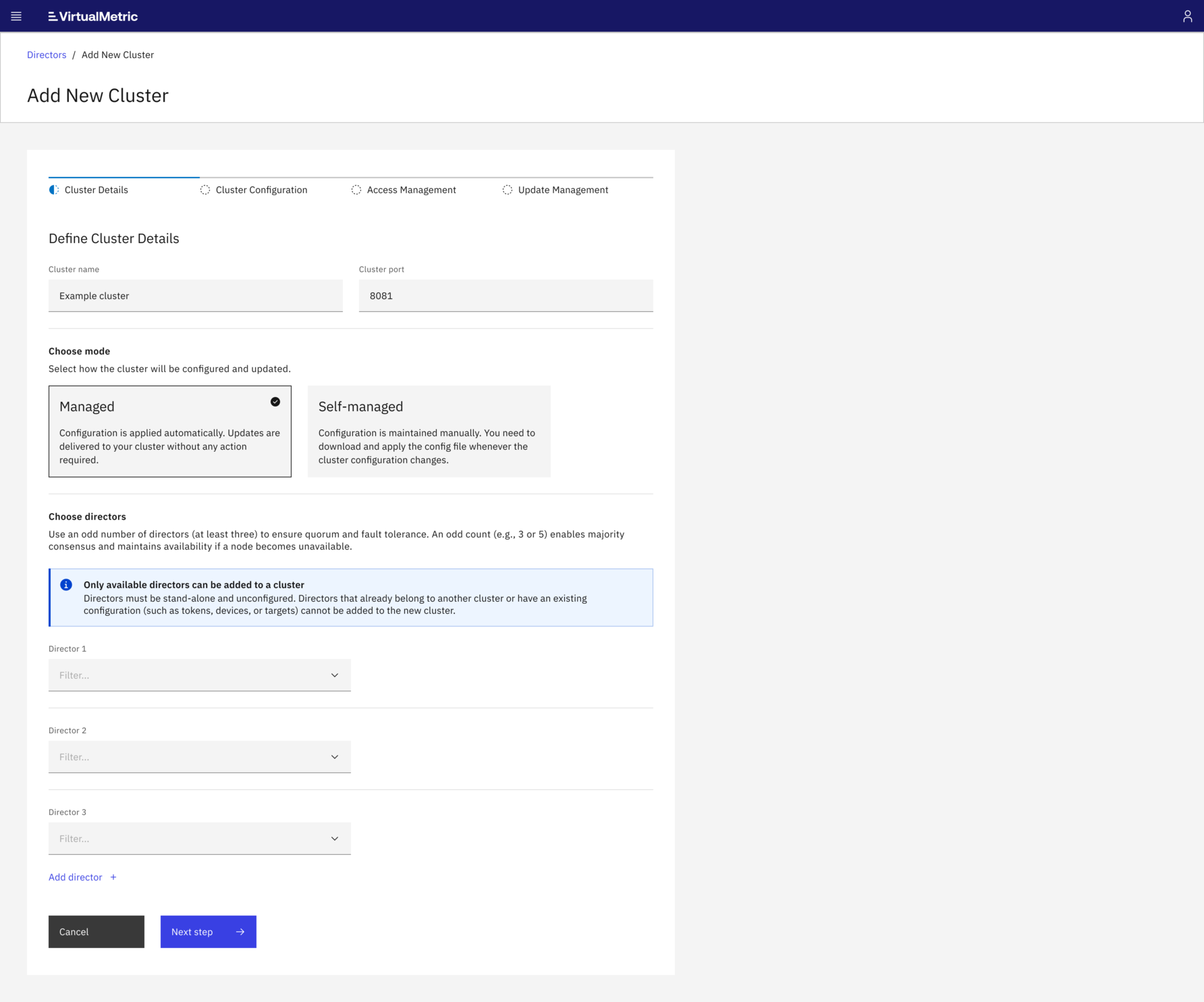Open the user profile icon
1204x1002 pixels.
tap(1188, 16)
